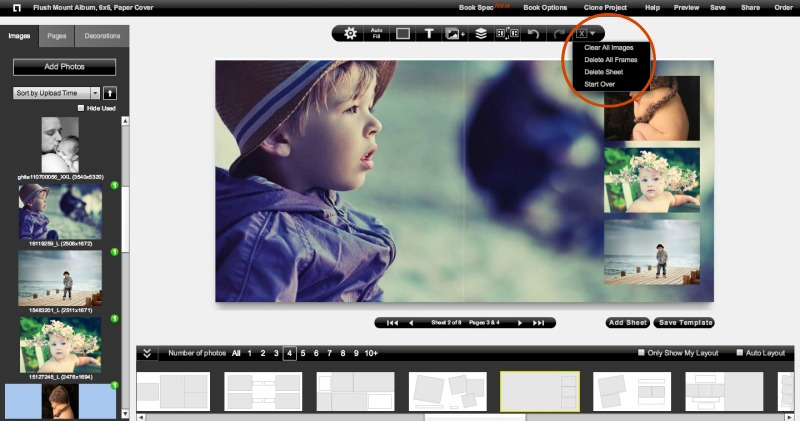This screenshot has width=800, height=421.
Task: Switch to the Pages tab
Action: (x=57, y=36)
